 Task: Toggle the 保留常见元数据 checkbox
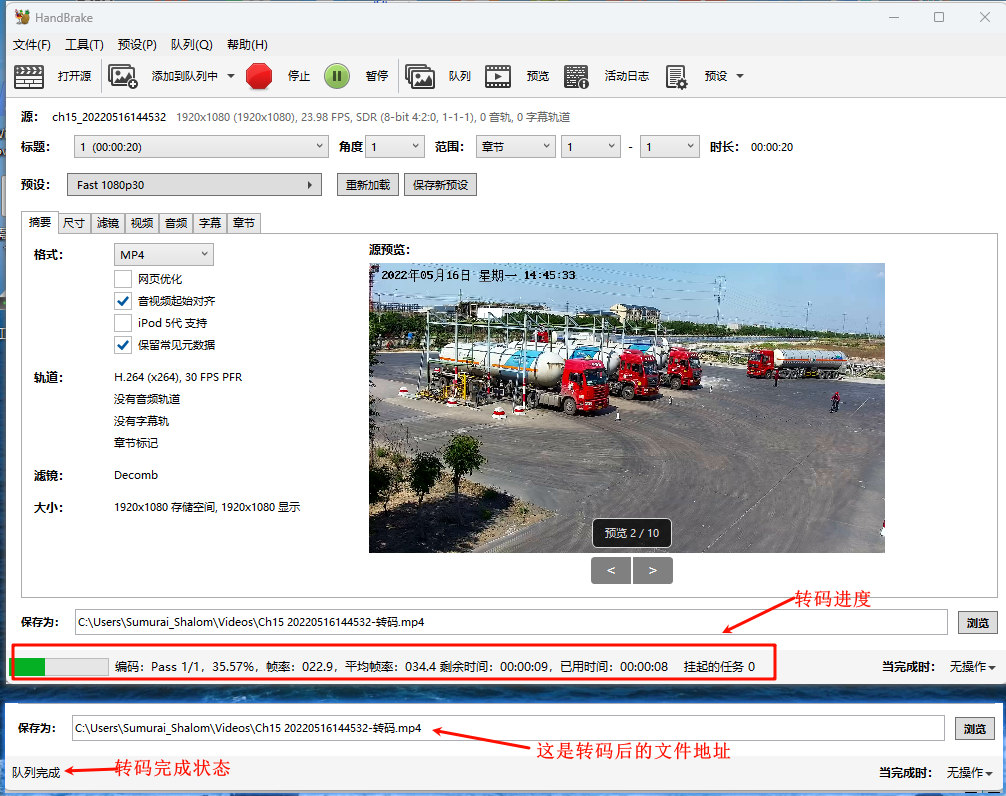123,344
